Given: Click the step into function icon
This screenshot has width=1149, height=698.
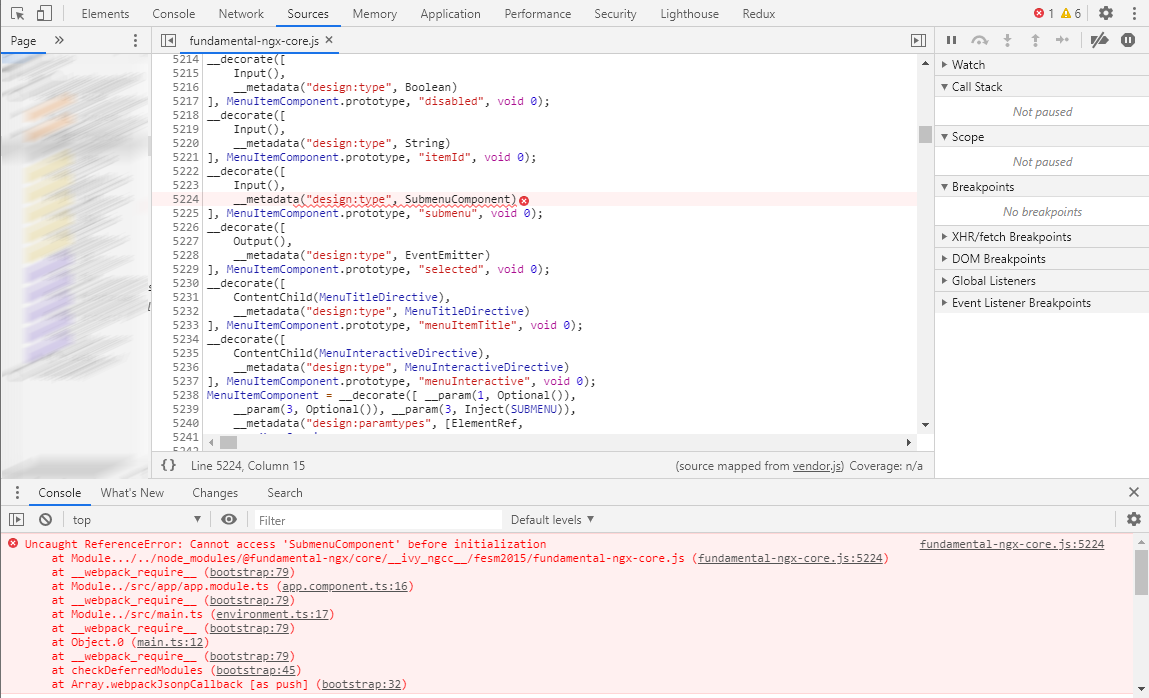Looking at the screenshot, I should (x=1008, y=40).
